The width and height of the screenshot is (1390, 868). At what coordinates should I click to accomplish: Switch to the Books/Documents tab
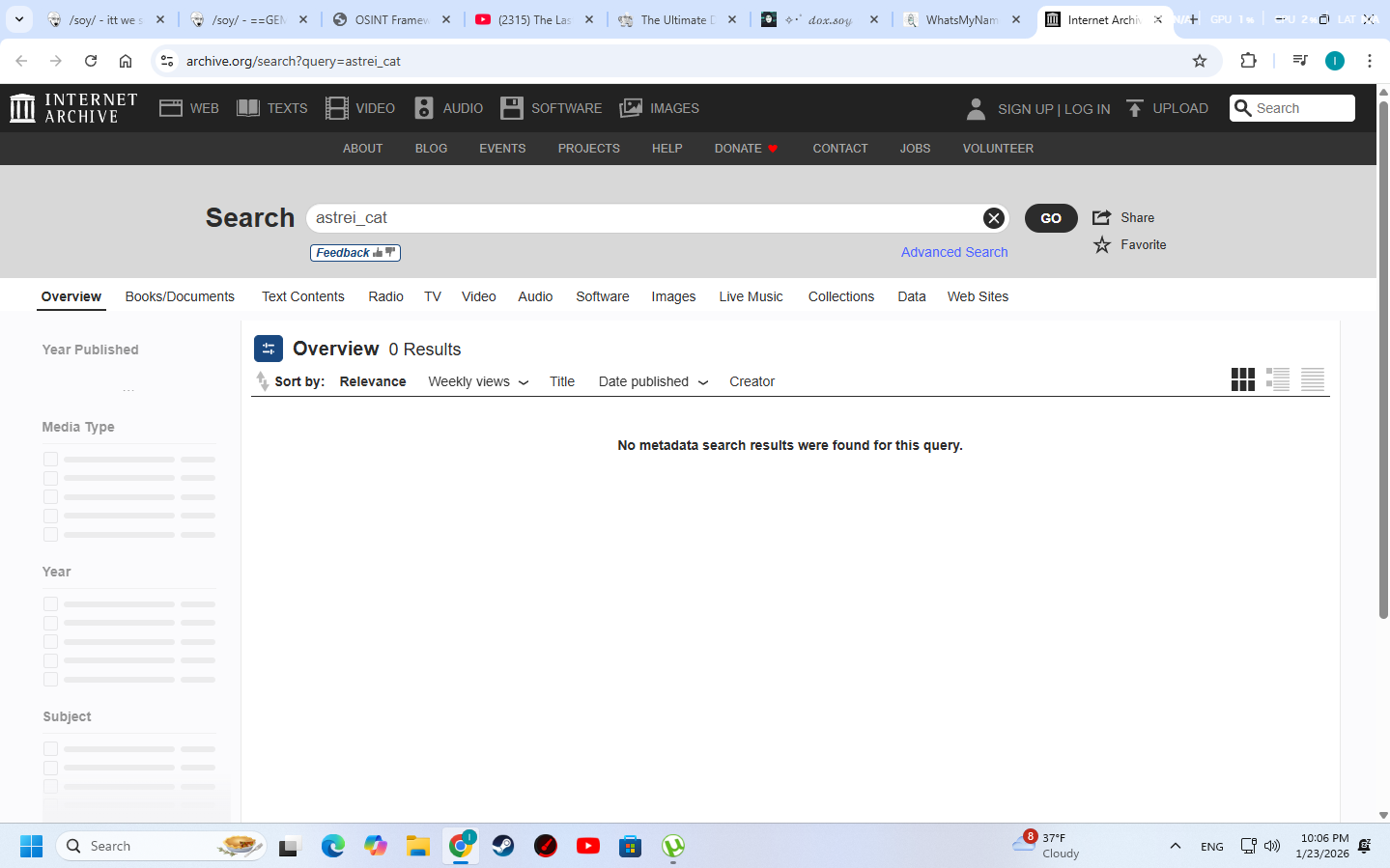click(x=180, y=296)
